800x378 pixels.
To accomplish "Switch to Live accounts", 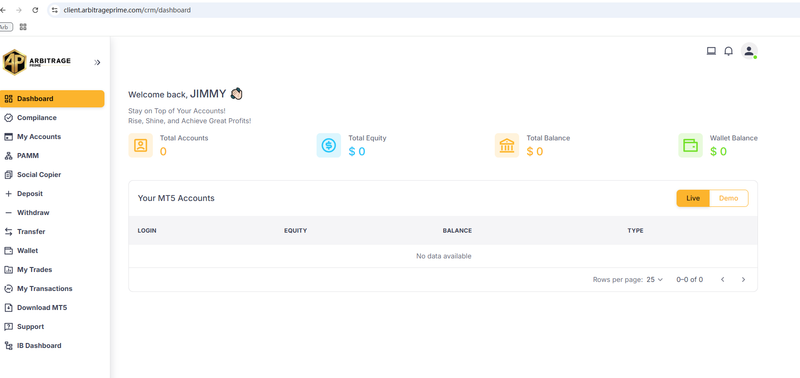I will tap(693, 198).
